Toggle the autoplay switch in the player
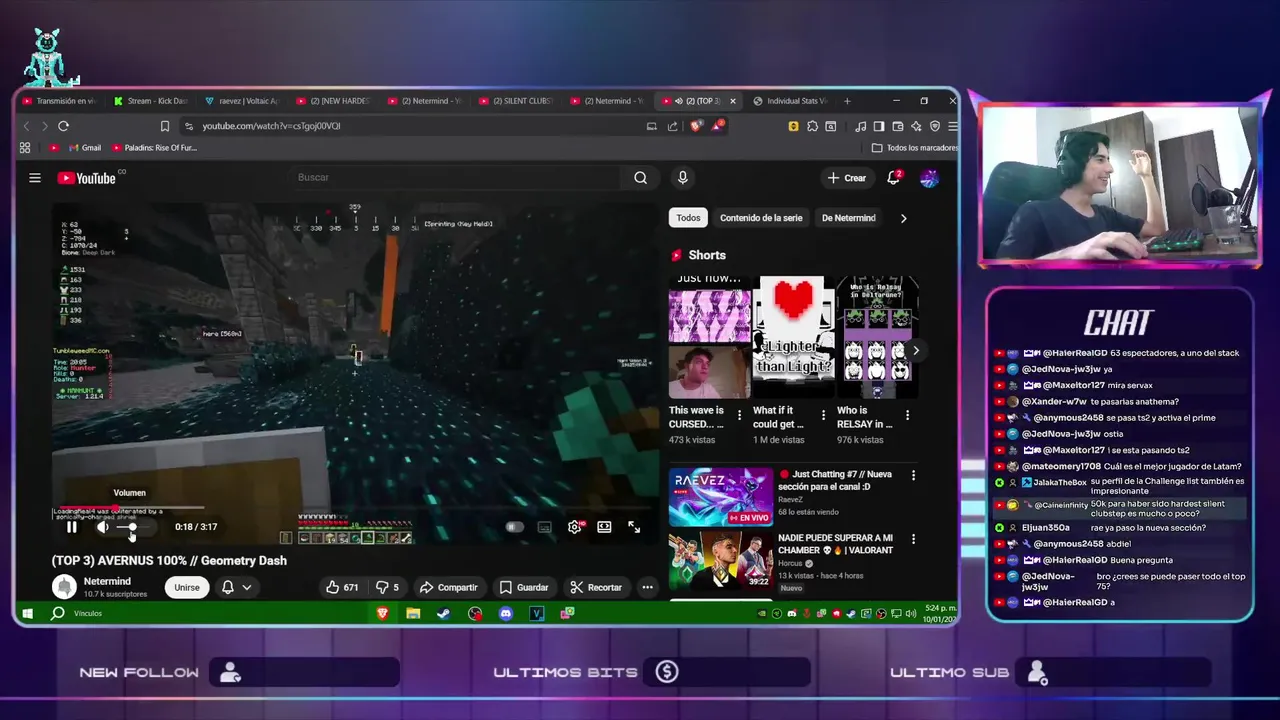Screen dimensions: 1280x720 coord(514,527)
